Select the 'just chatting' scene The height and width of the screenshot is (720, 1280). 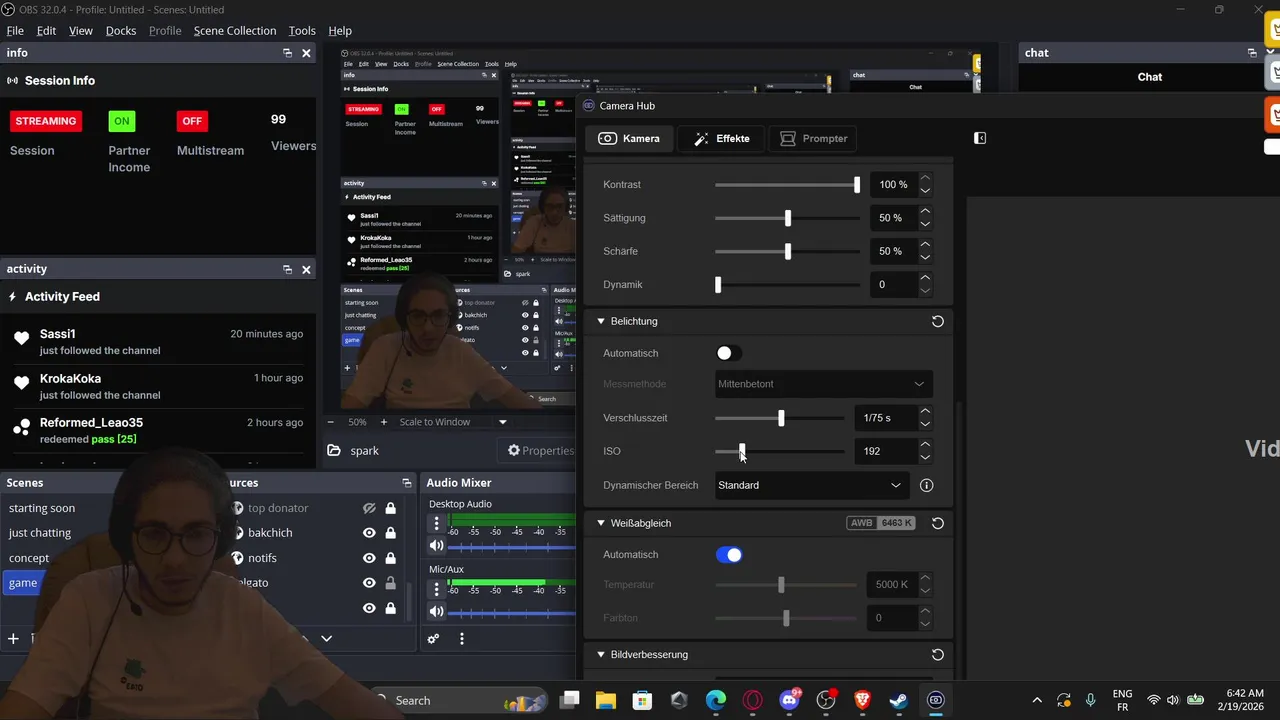coord(40,533)
